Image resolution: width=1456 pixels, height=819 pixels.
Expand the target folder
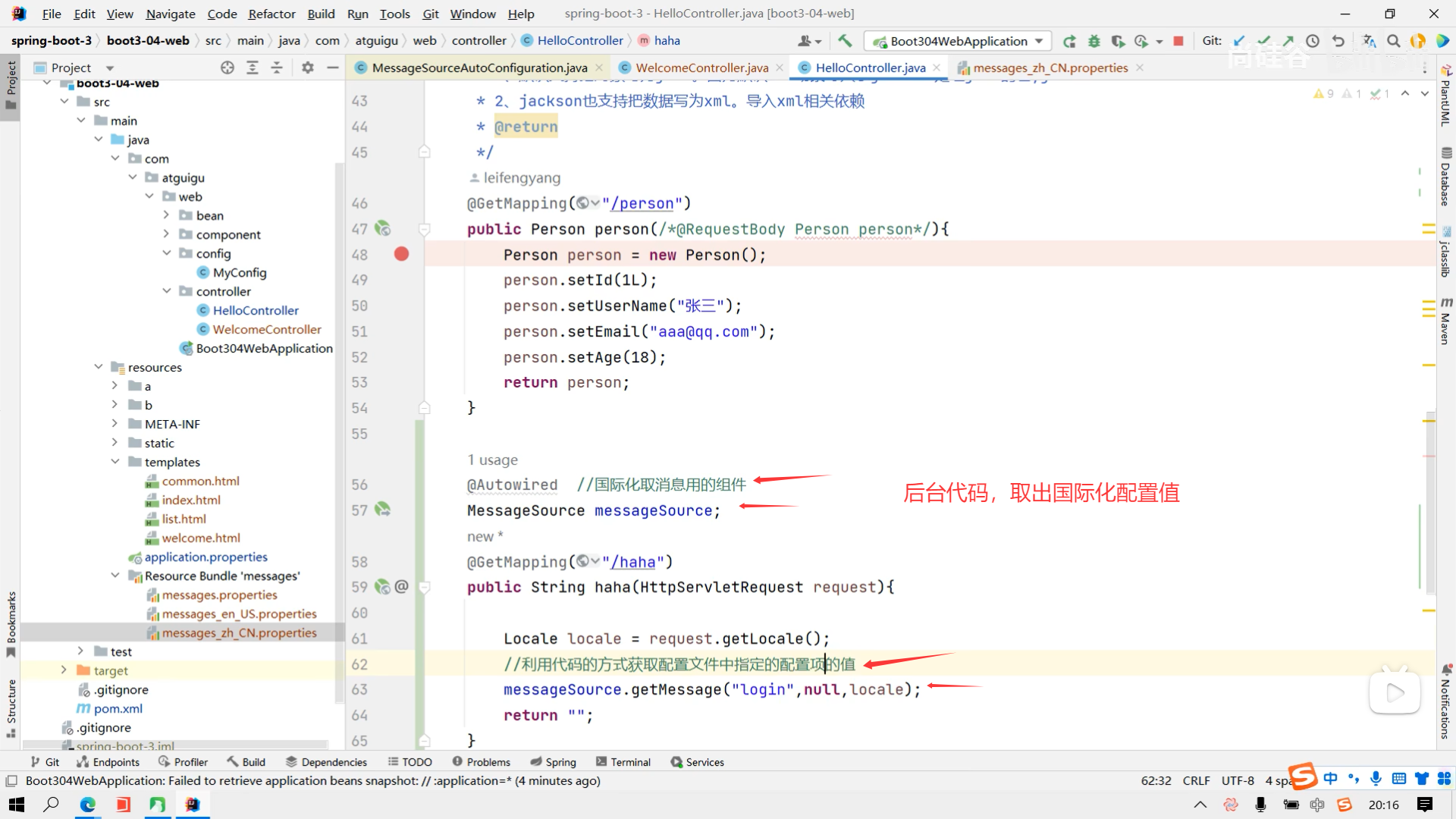[x=64, y=670]
